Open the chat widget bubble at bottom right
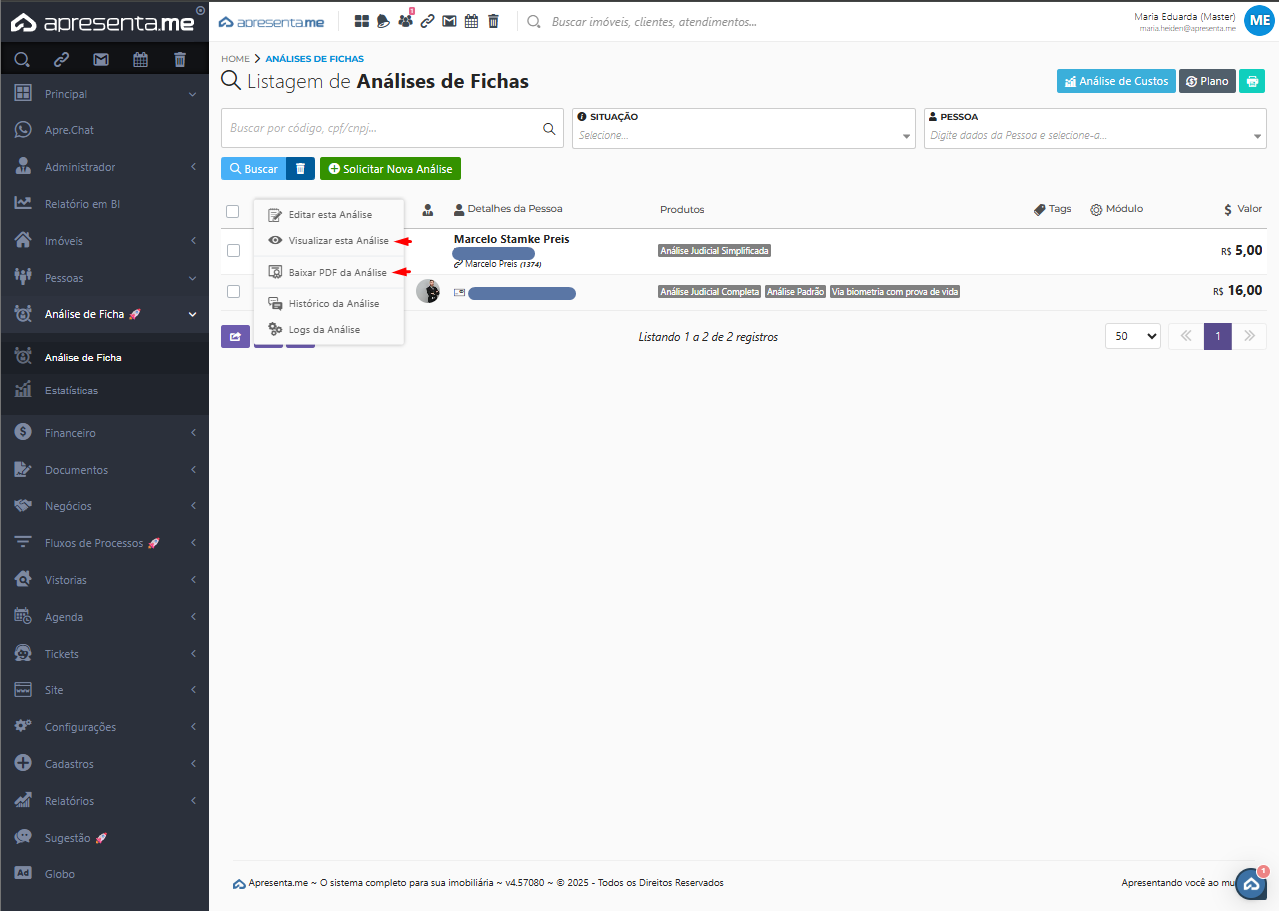Screen dimensions: 1279x911 1250,884
